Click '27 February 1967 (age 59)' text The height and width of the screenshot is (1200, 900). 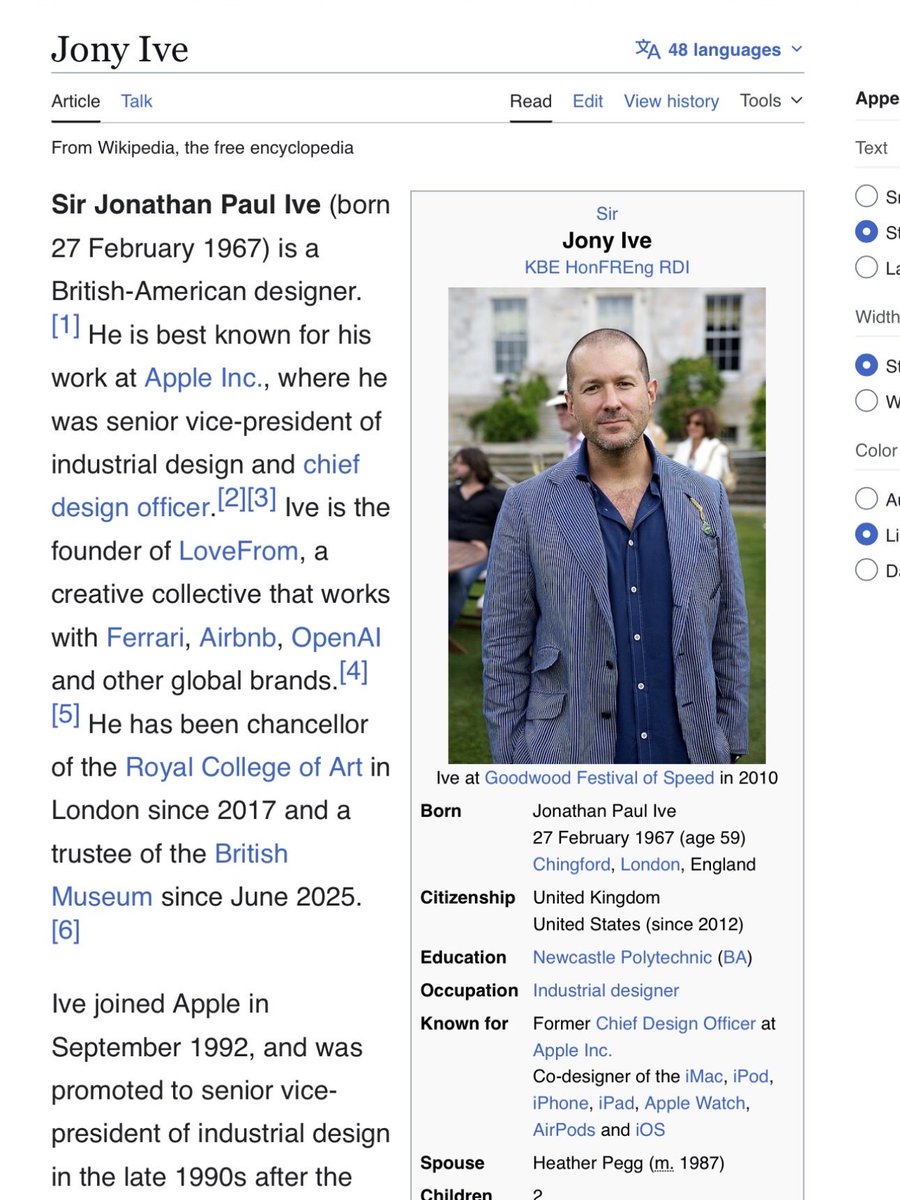pos(639,837)
